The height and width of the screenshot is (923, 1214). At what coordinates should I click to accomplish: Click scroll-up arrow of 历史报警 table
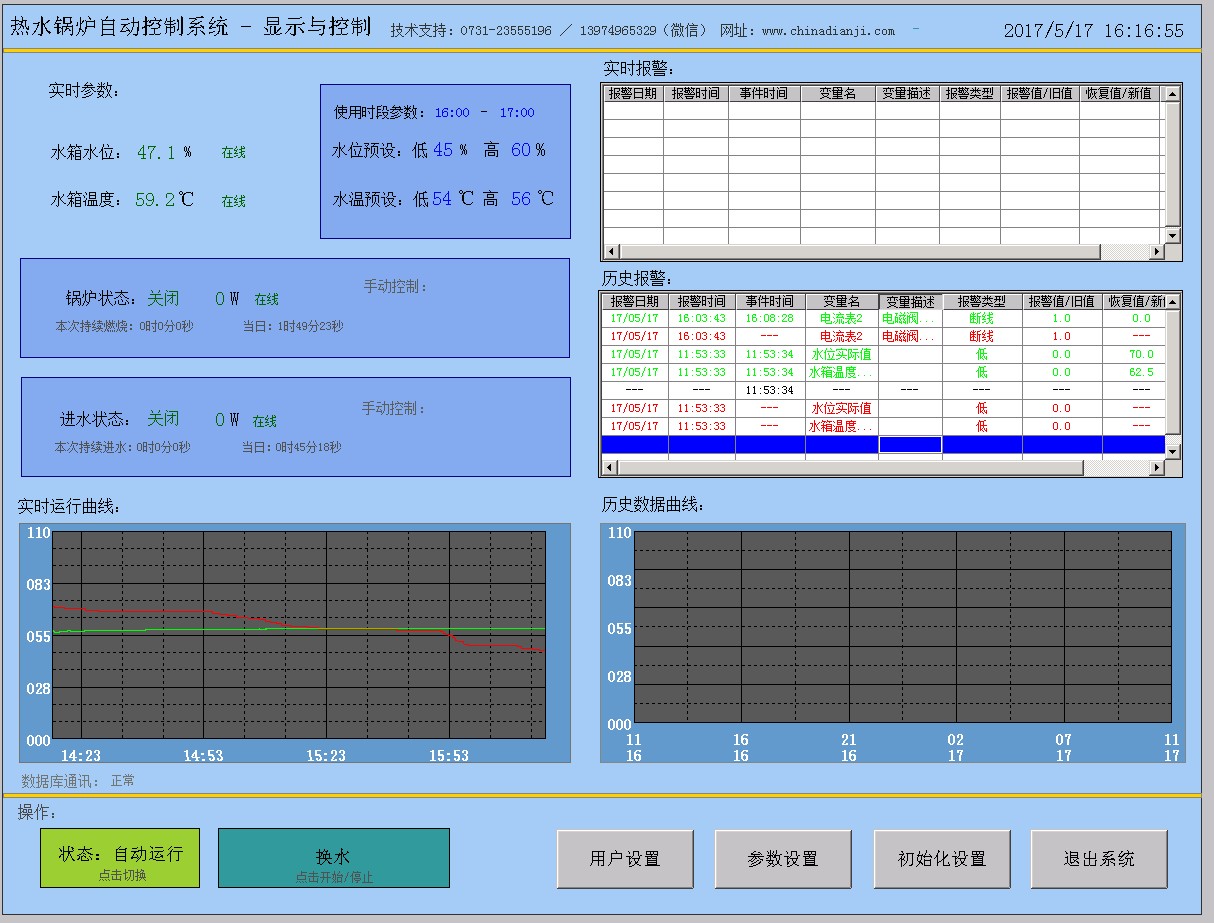(1172, 301)
